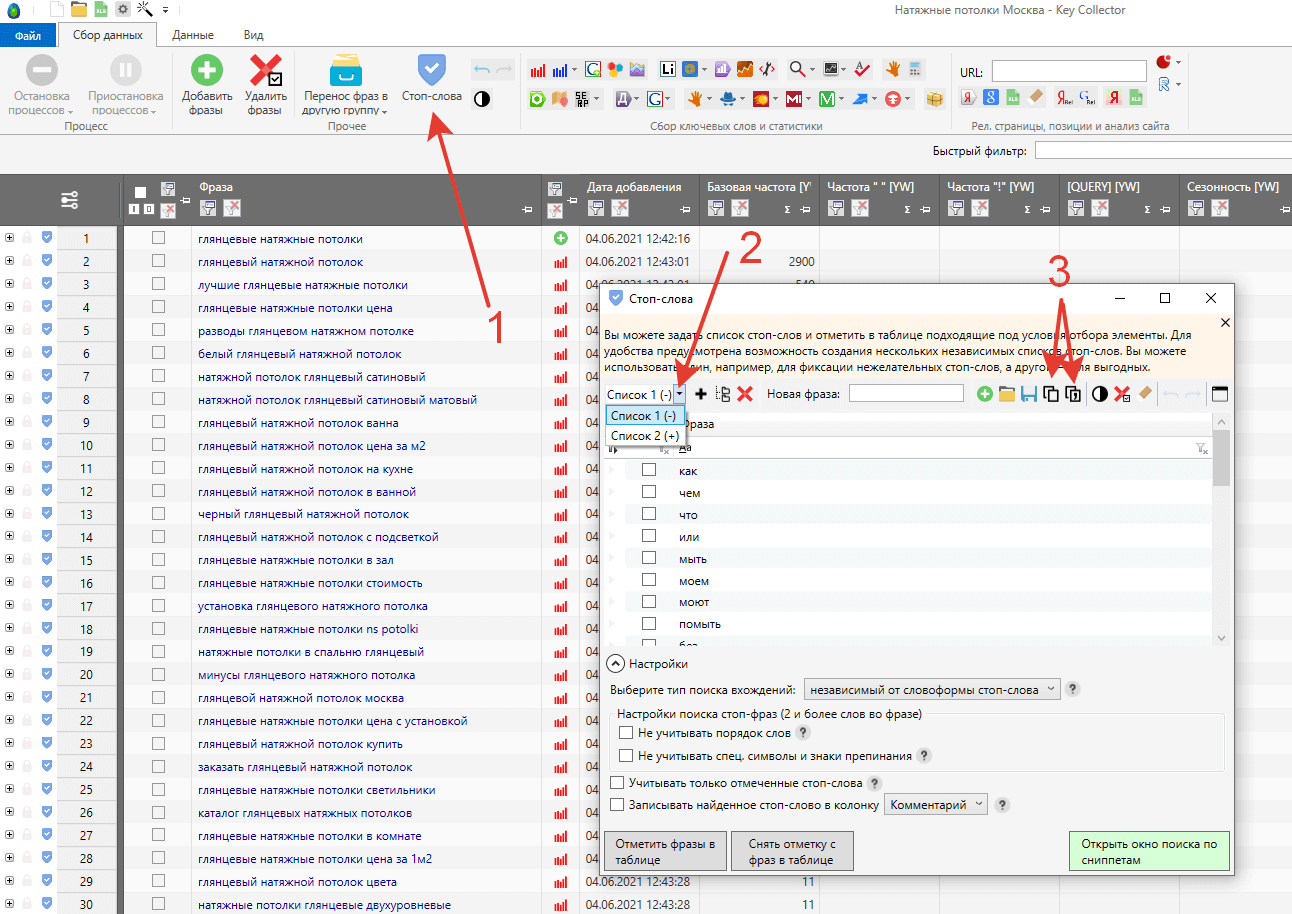1292x914 pixels.
Task: Click 'Снять отметку с фраз в таблице' button
Action: (792, 851)
